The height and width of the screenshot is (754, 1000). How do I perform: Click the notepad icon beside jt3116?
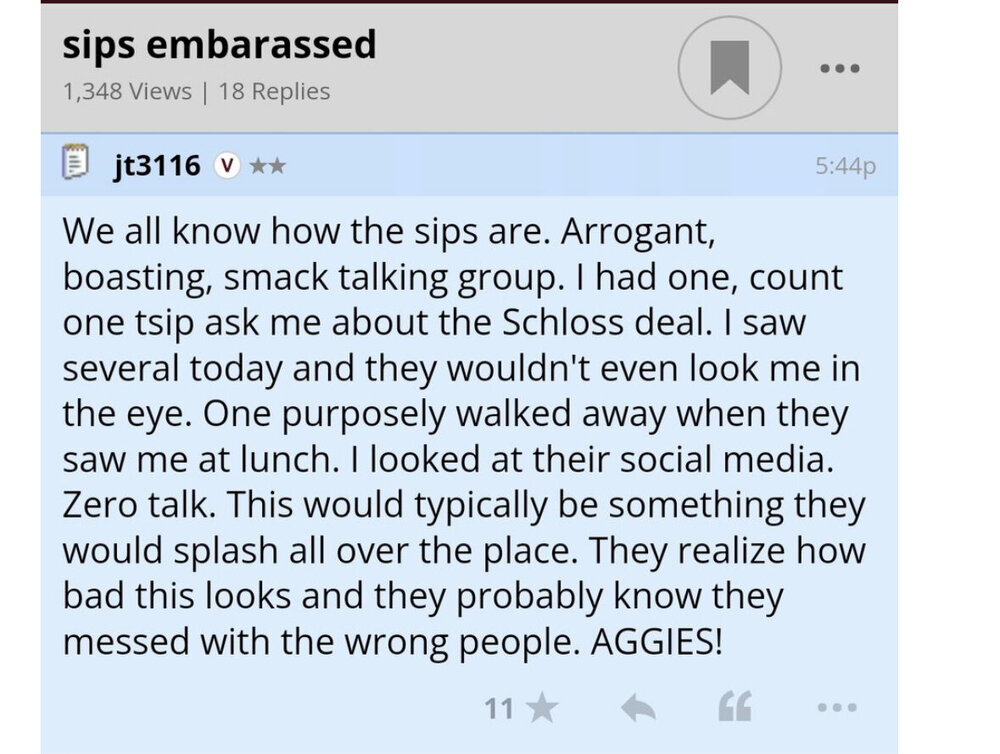pyautogui.click(x=75, y=163)
